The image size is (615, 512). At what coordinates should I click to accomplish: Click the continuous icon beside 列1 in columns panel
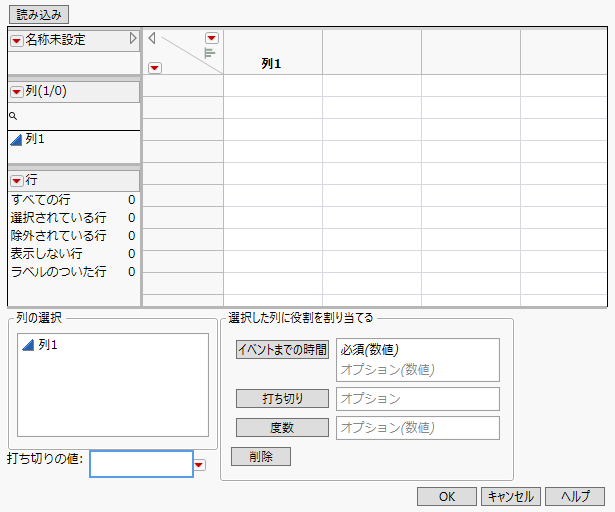16,140
